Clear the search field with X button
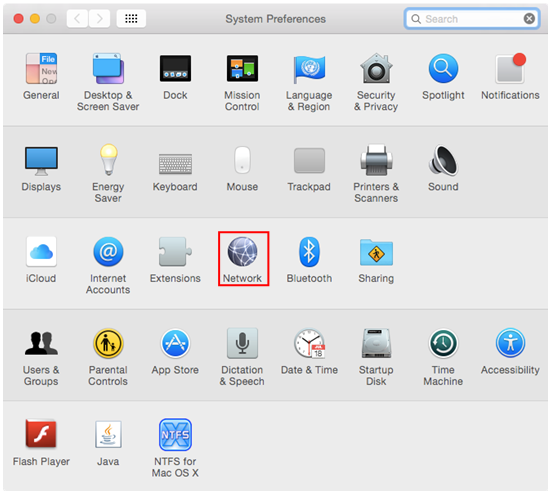Viewport: 548px width, 491px height. [x=529, y=19]
